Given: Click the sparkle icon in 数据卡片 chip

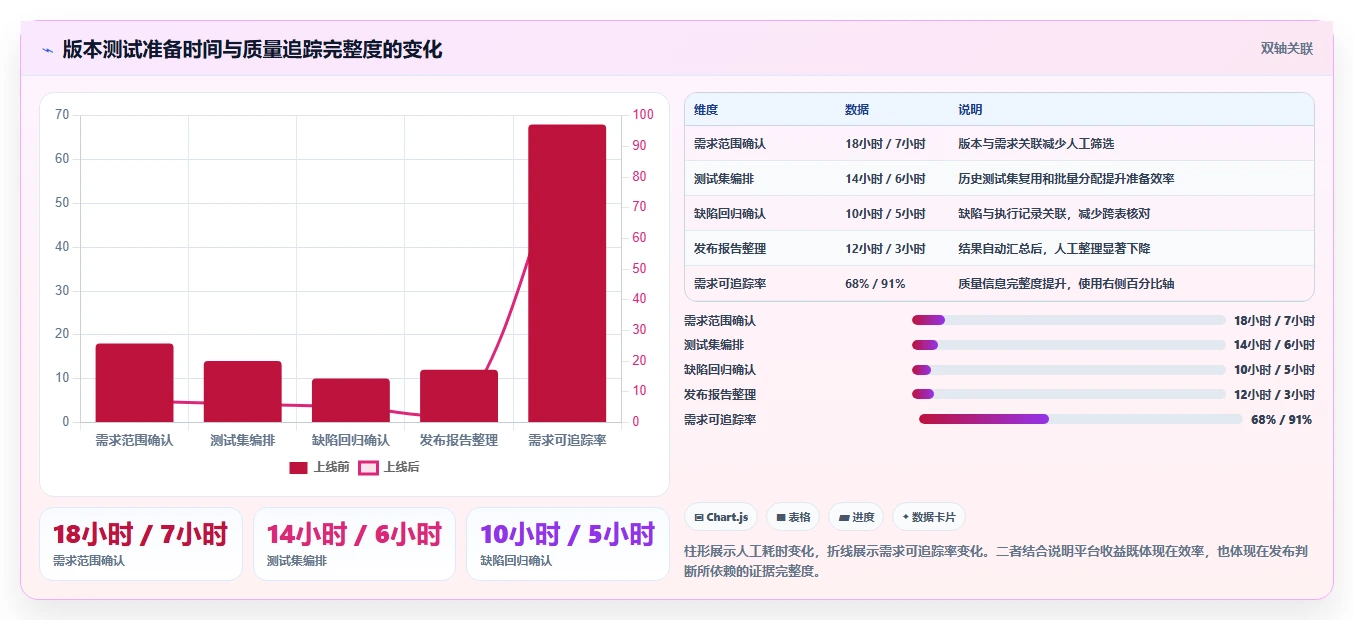Looking at the screenshot, I should (905, 517).
